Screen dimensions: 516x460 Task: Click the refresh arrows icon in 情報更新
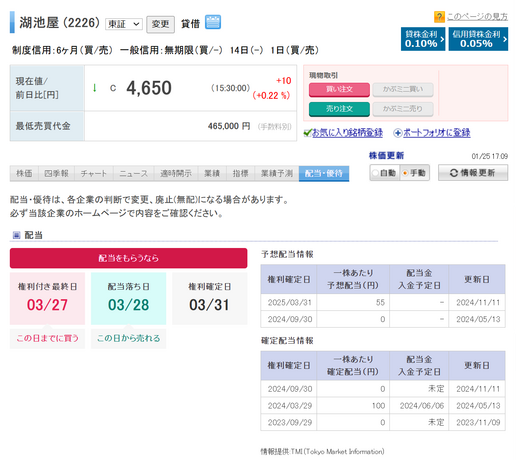[454, 173]
